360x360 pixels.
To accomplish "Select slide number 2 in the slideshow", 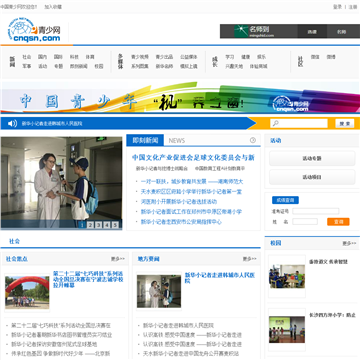I will tap(90, 225).
